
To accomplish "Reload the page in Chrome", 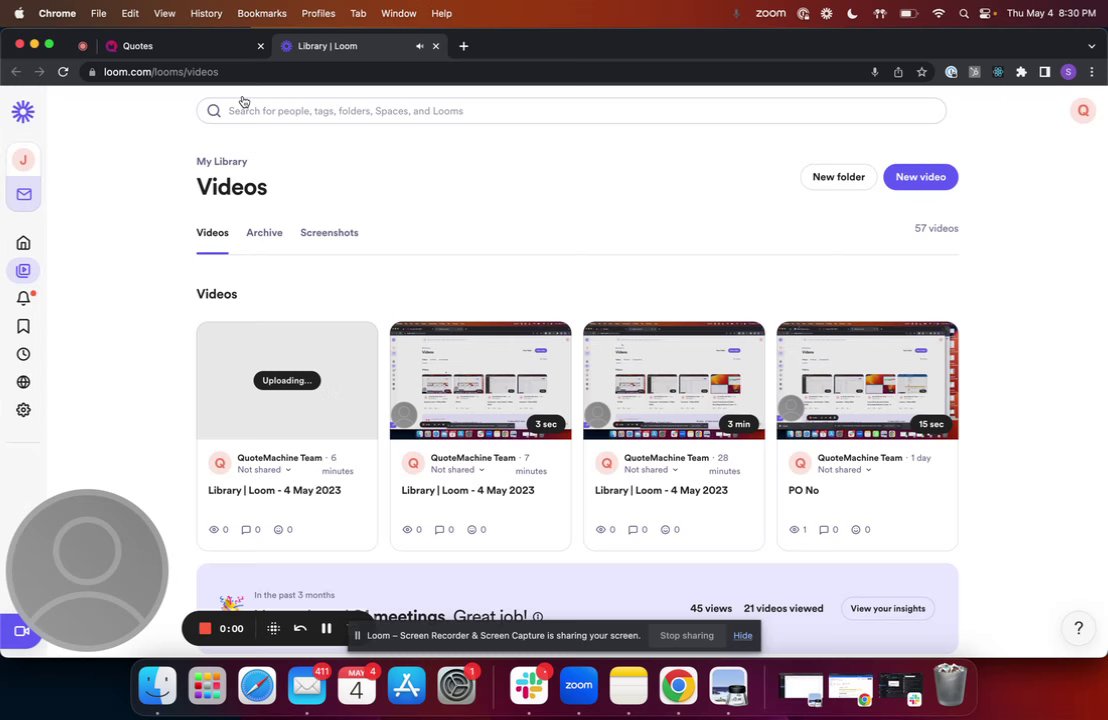I will 63,72.
